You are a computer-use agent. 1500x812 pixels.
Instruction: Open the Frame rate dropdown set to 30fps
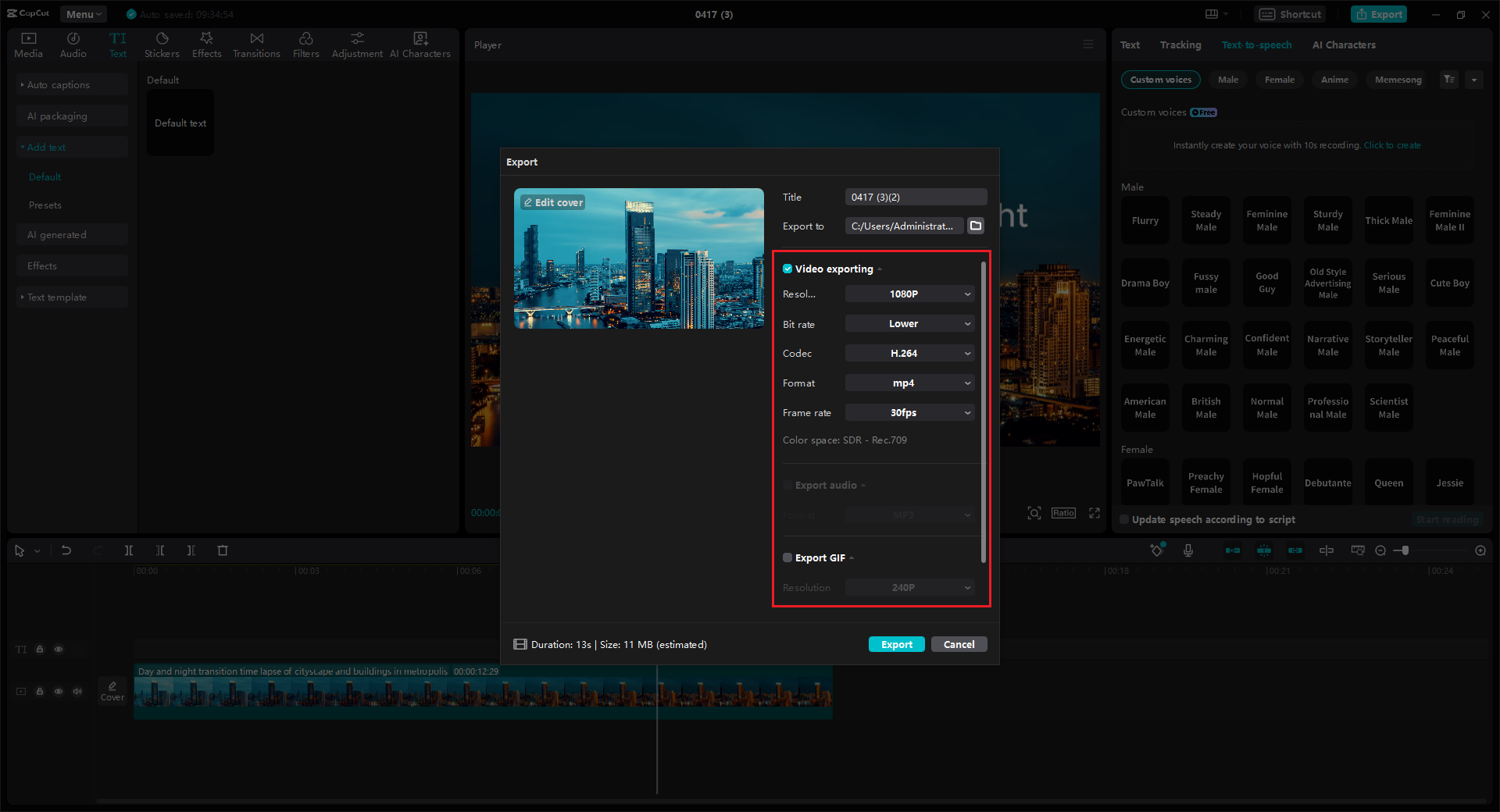(909, 412)
